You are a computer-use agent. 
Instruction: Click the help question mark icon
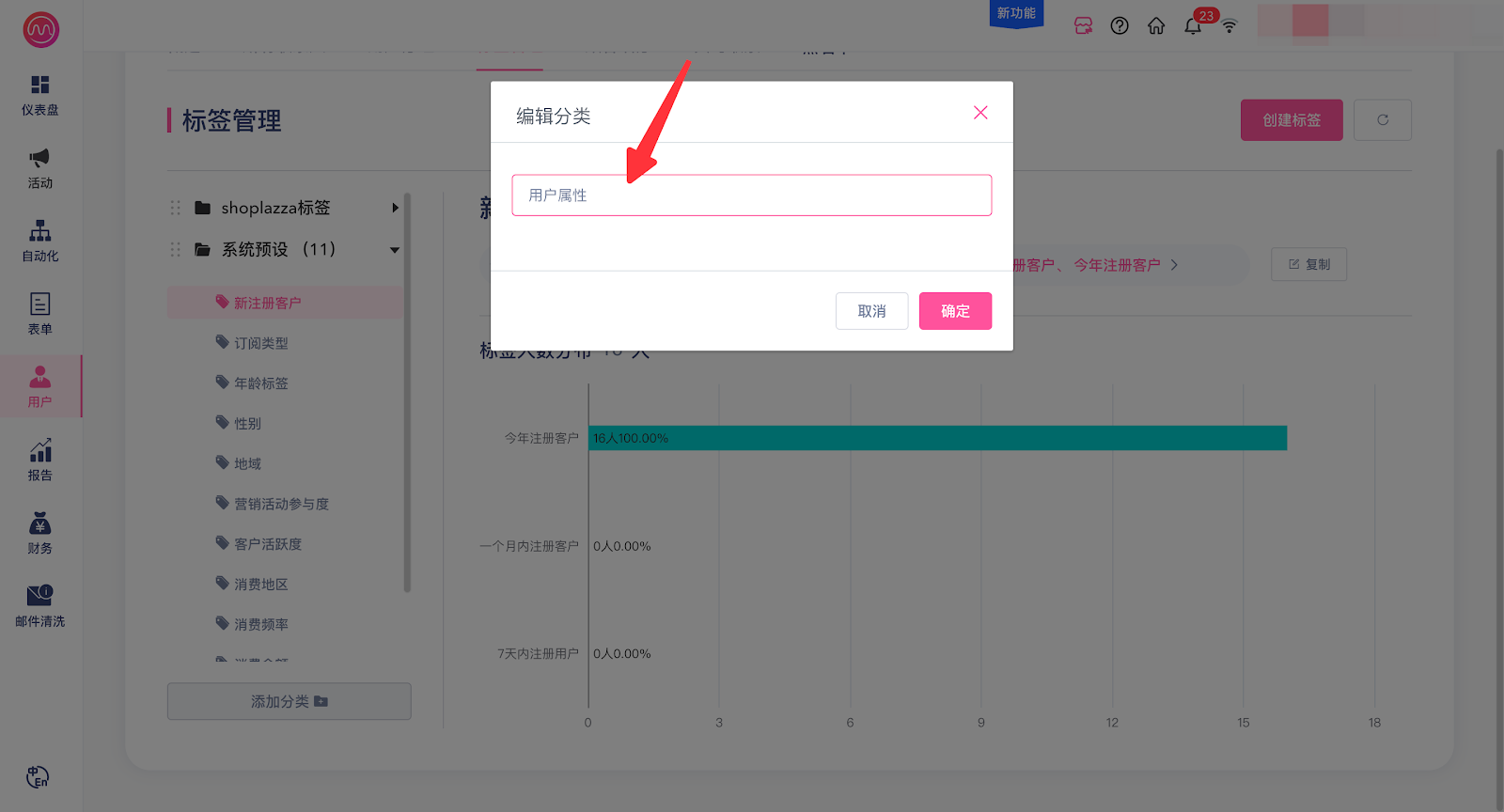point(1120,25)
